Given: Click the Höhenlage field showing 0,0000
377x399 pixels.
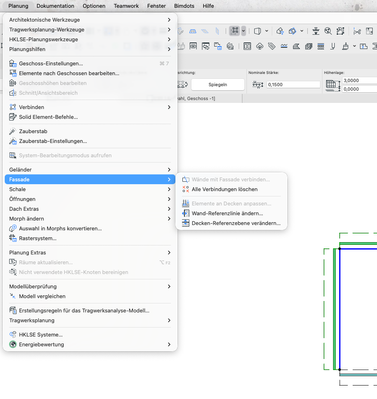Looking at the screenshot, I should coord(359,89).
